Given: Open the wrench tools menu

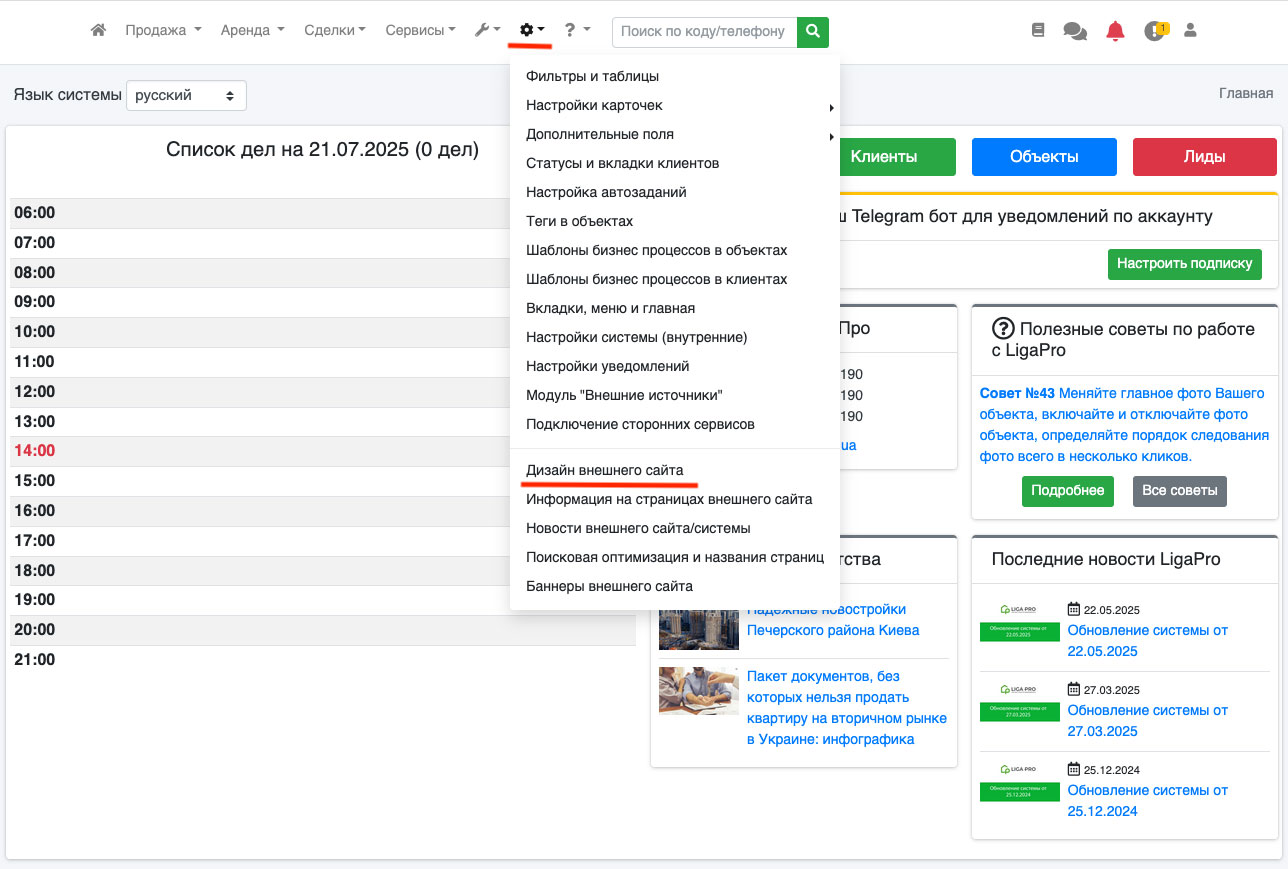Looking at the screenshot, I should click(x=487, y=31).
